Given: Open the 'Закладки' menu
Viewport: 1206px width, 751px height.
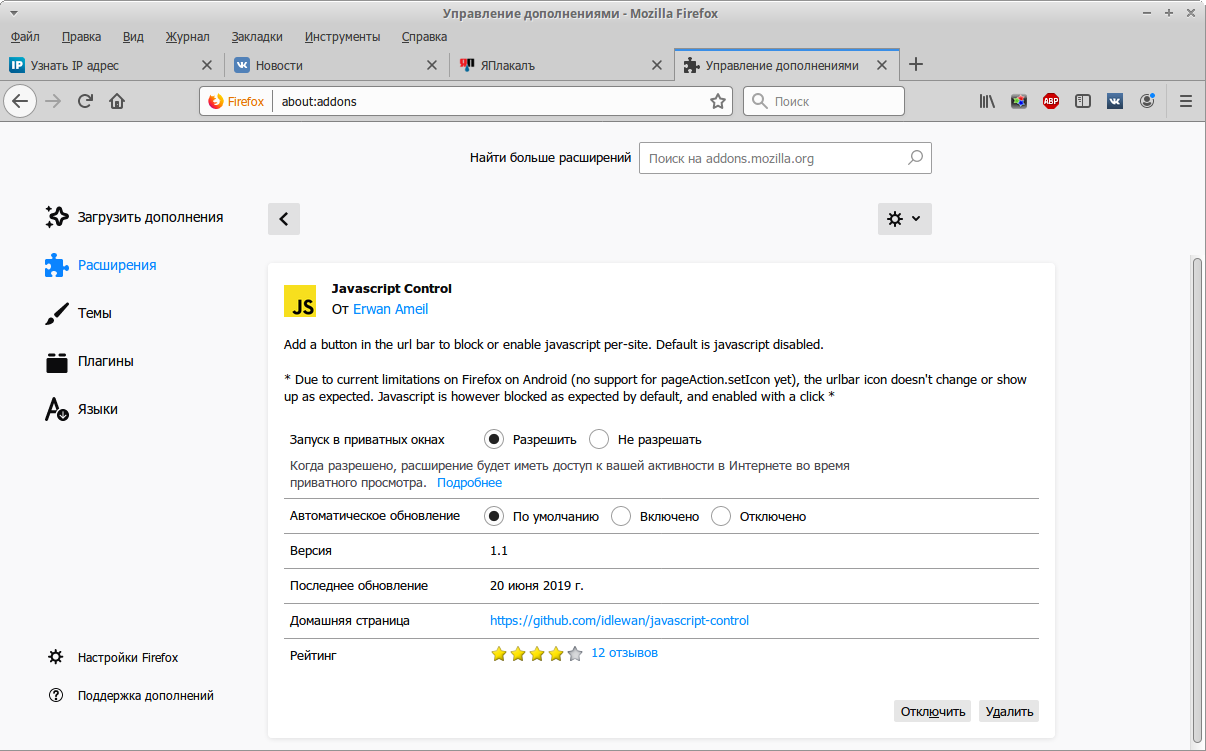Looking at the screenshot, I should pyautogui.click(x=257, y=37).
